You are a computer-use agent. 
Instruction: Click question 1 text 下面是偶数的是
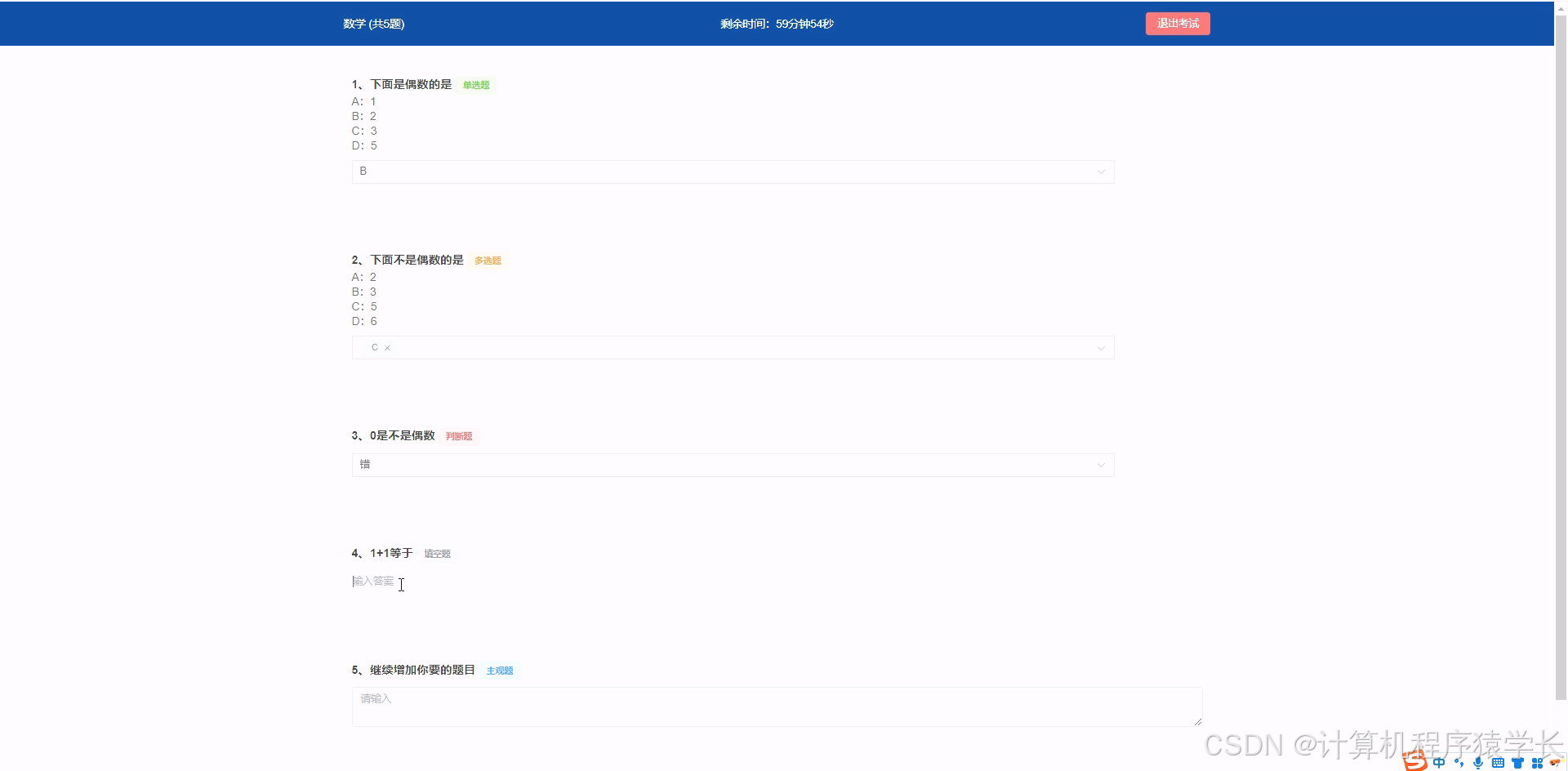pyautogui.click(x=411, y=84)
